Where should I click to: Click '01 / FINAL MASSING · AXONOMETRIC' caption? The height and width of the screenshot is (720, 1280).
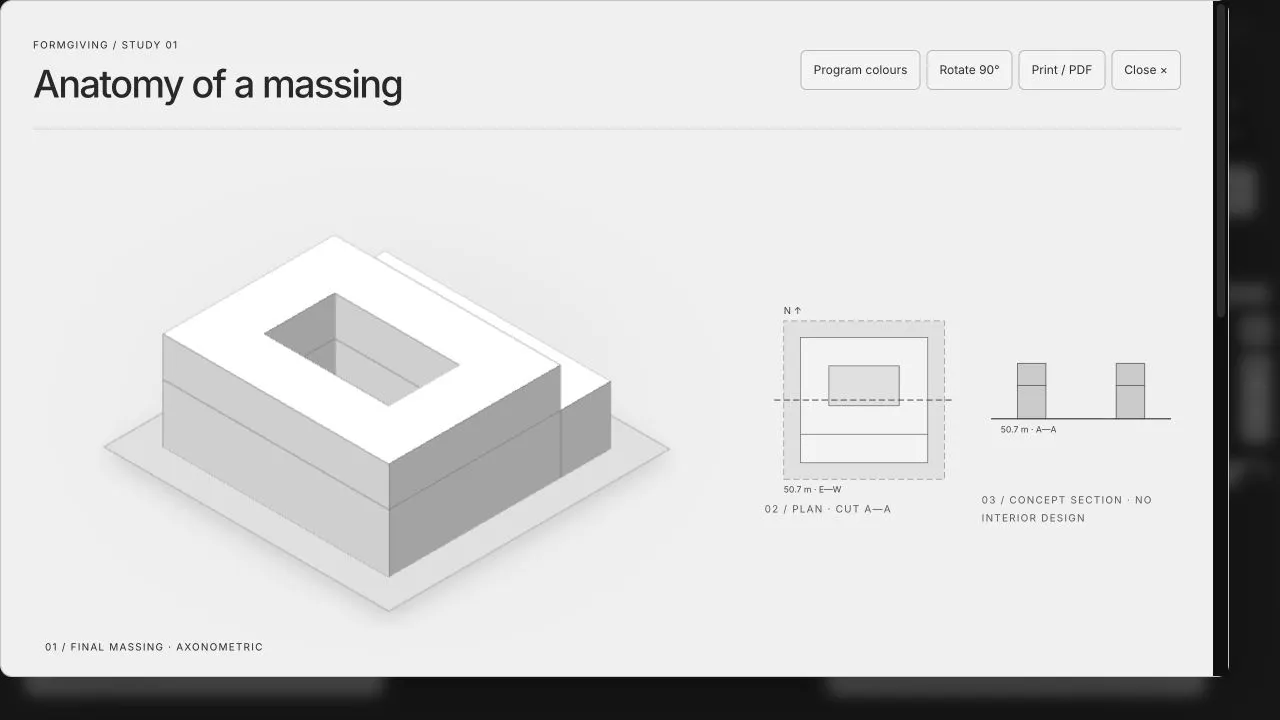pos(154,647)
